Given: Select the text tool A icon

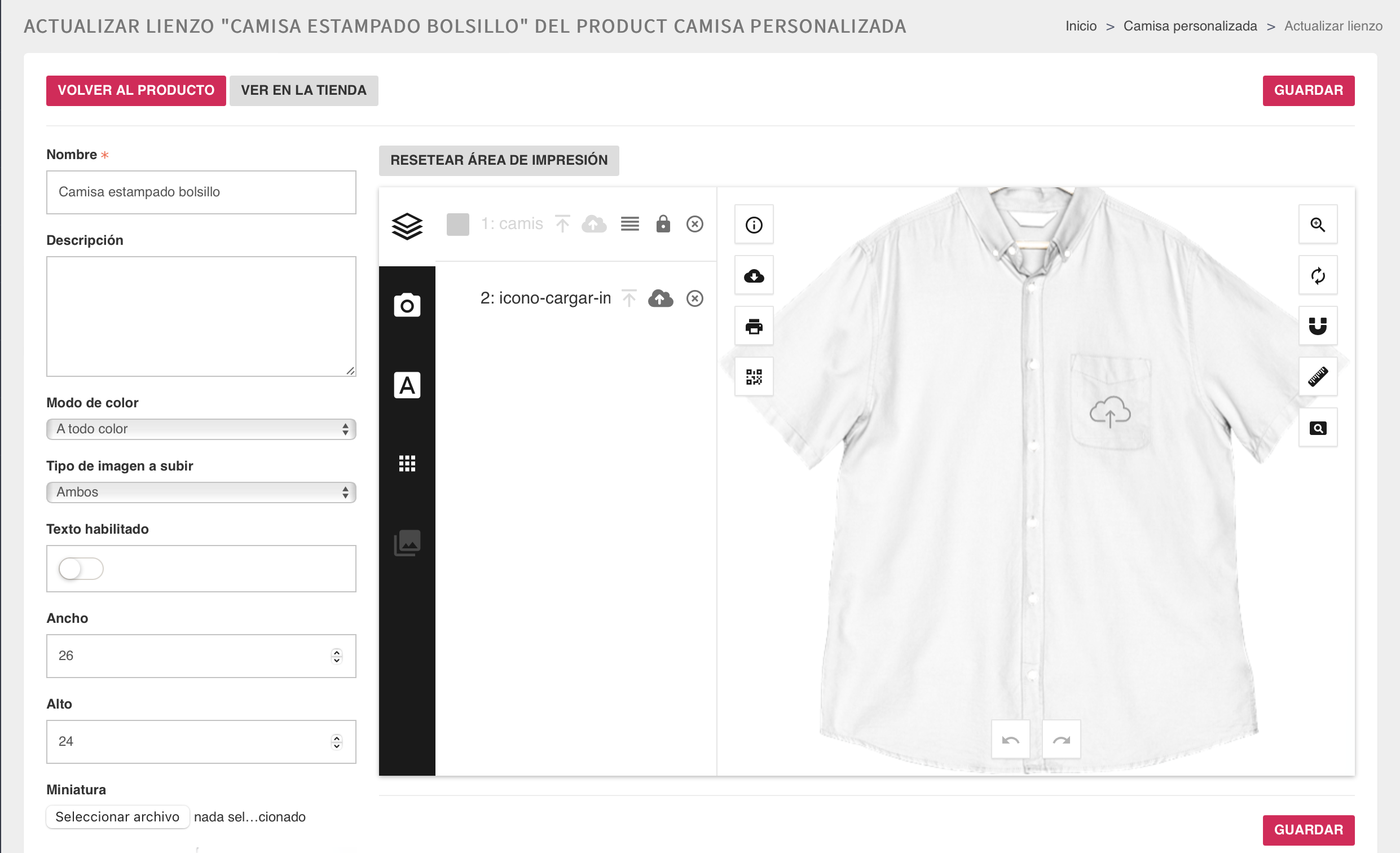Looking at the screenshot, I should coord(407,385).
